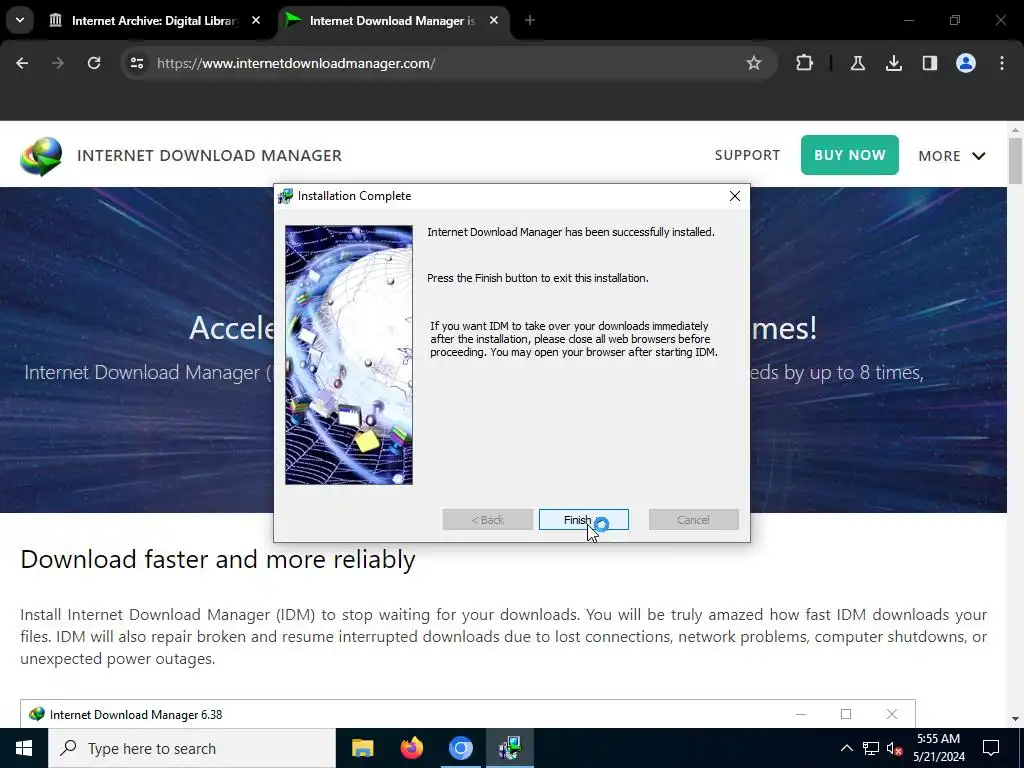Close the Internet Download Manager tab

click(x=494, y=21)
